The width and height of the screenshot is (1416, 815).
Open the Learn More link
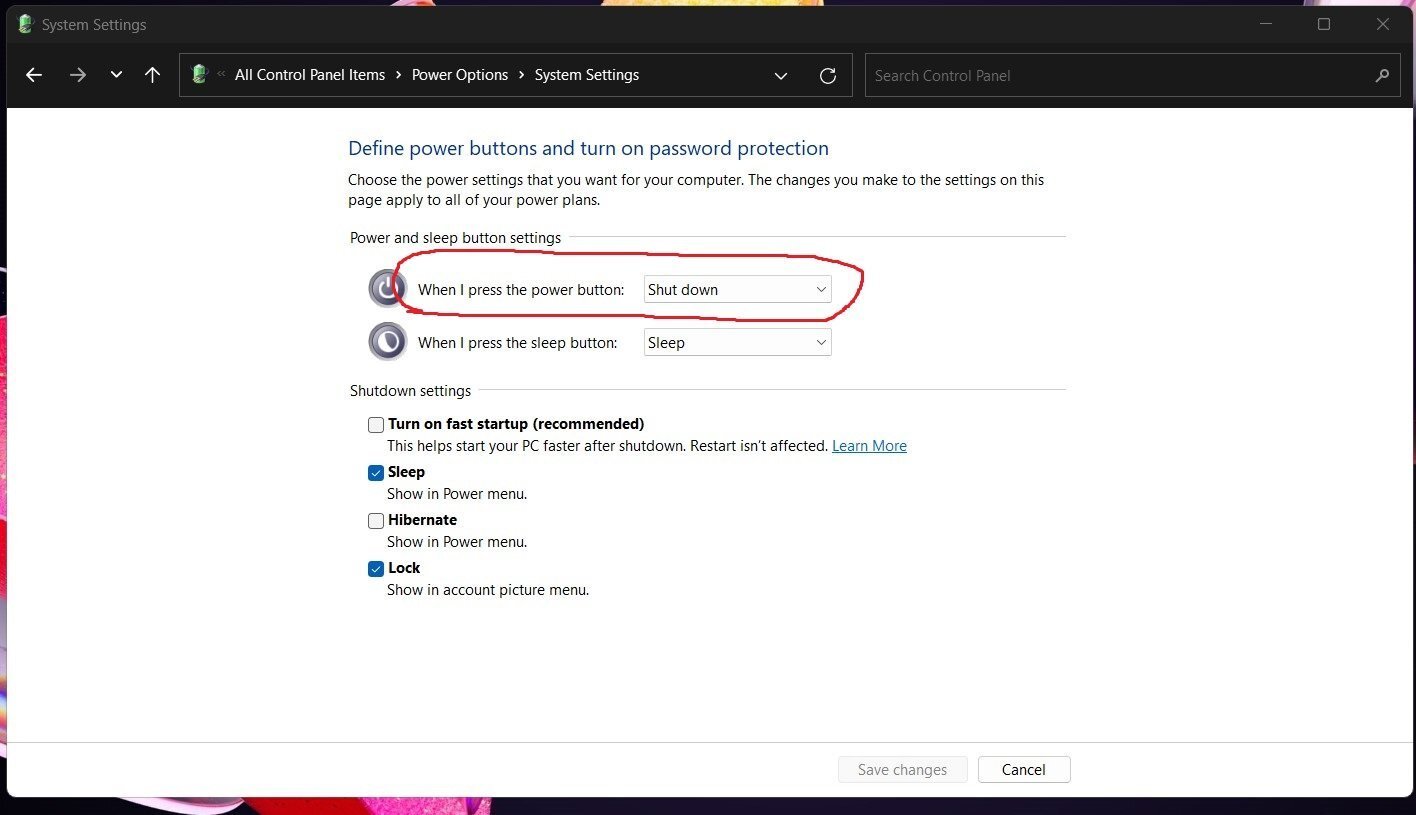coord(869,446)
